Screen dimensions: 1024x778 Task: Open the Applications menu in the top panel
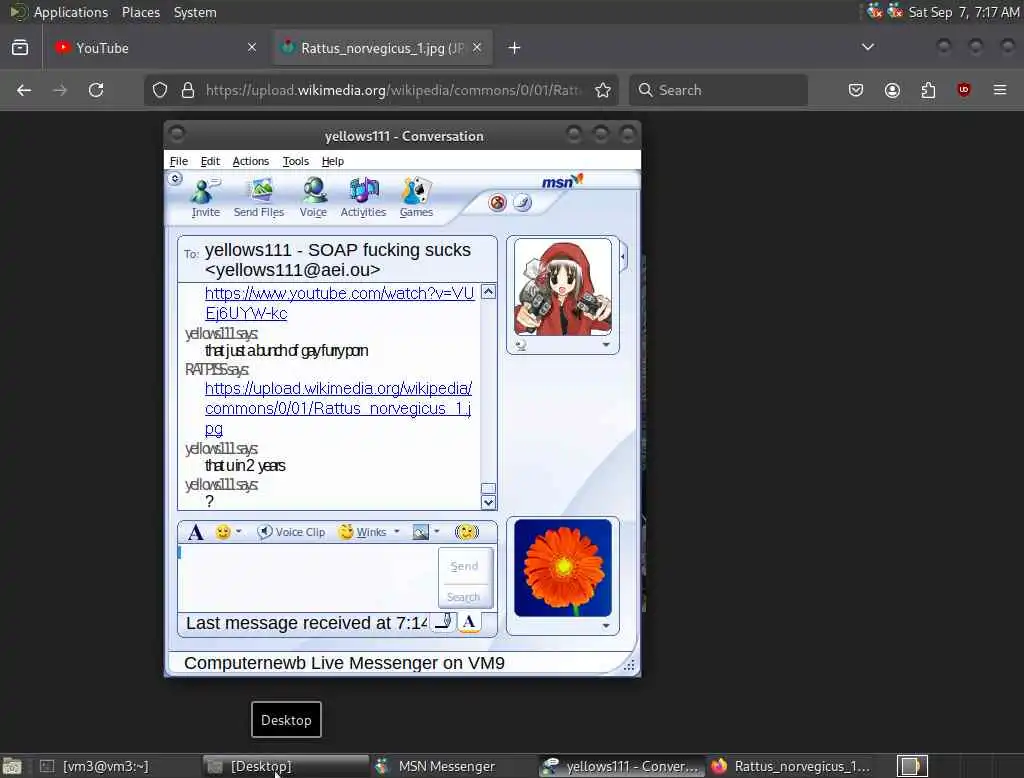coord(71,12)
